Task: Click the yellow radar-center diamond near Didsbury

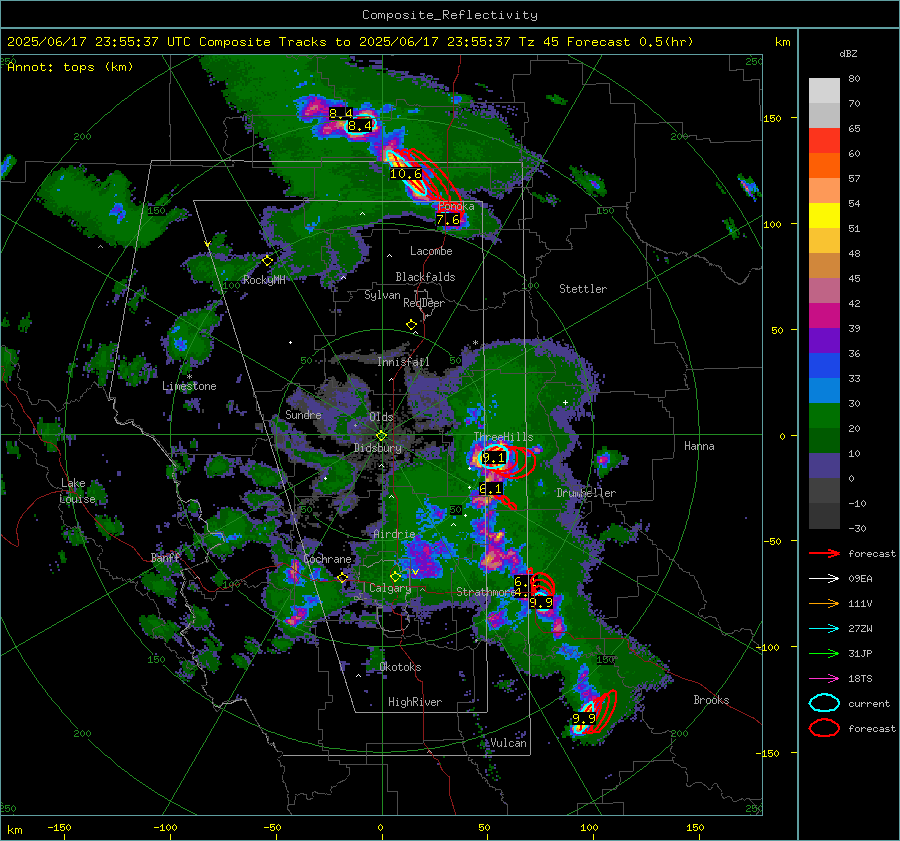Action: pyautogui.click(x=381, y=436)
